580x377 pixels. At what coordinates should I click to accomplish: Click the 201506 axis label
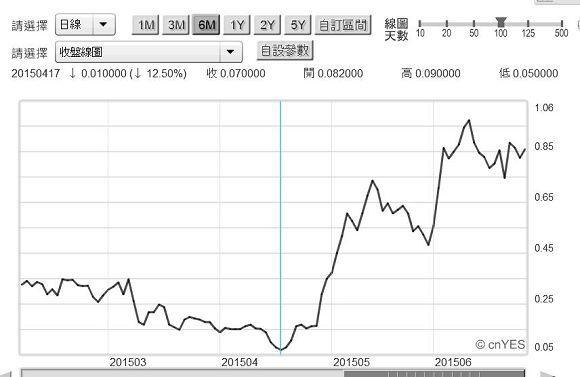[453, 362]
